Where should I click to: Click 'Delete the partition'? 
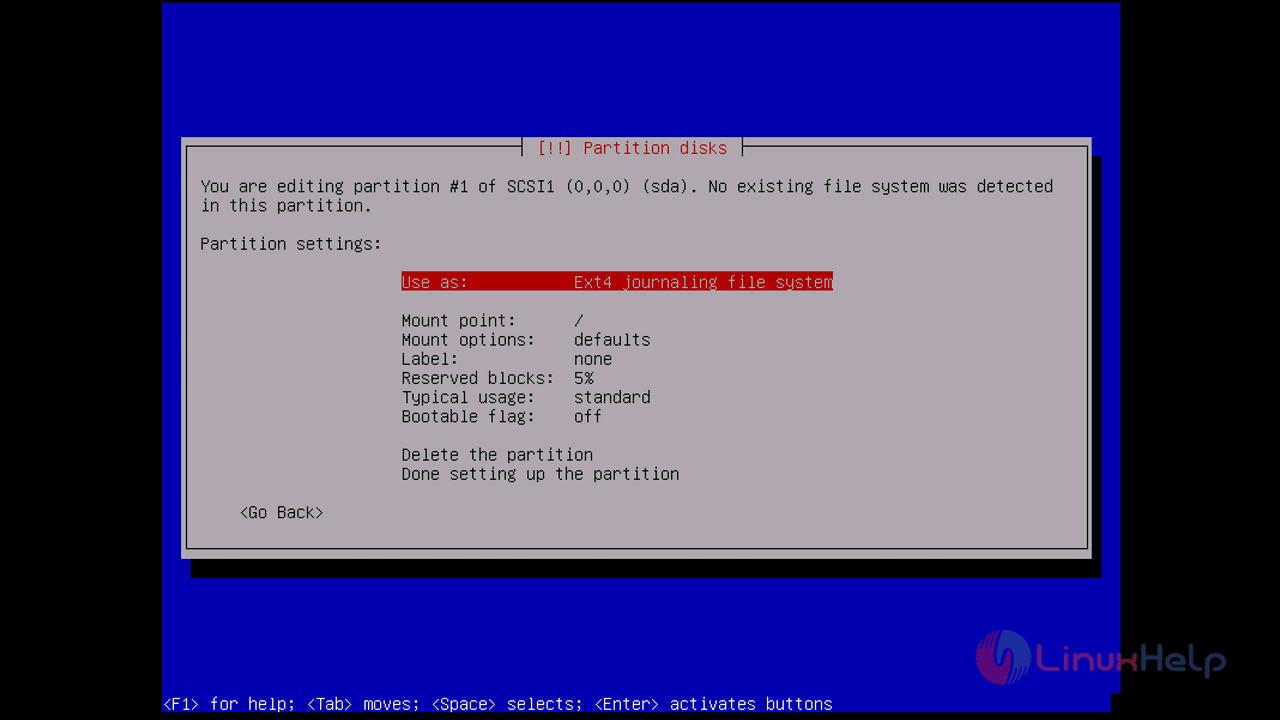pyautogui.click(x=497, y=455)
